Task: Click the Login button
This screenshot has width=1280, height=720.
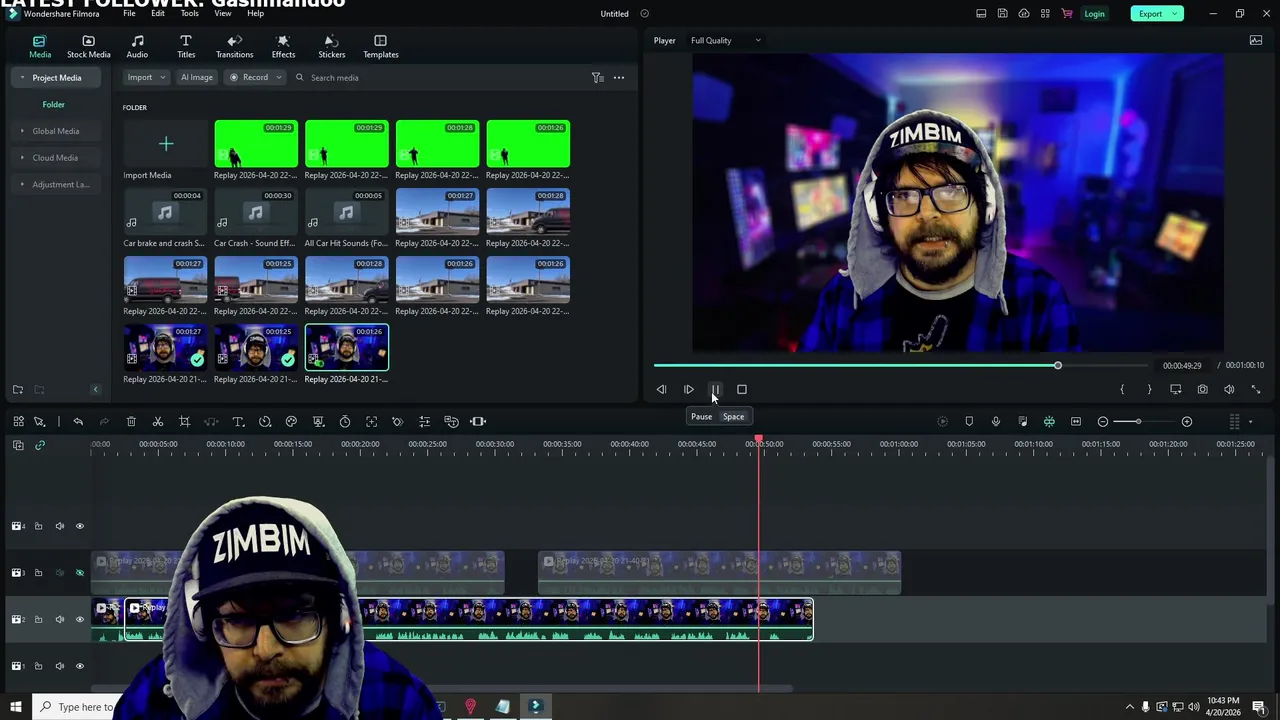Action: (x=1094, y=14)
